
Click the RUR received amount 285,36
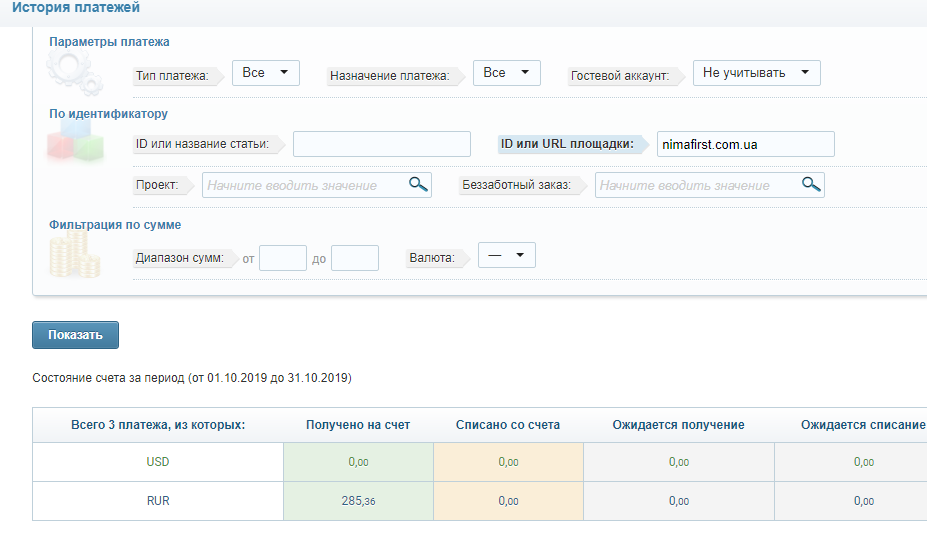coord(358,501)
